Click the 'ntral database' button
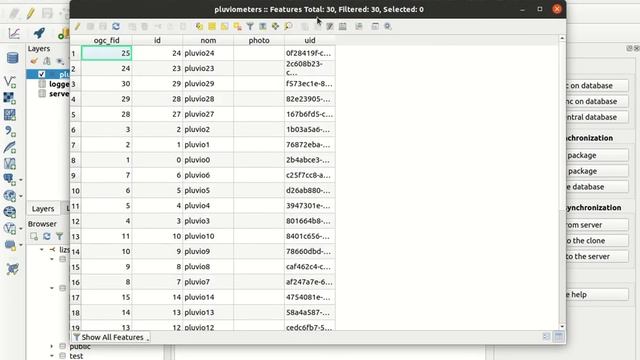Image resolution: width=640 pixels, height=360 pixels. click(x=597, y=117)
